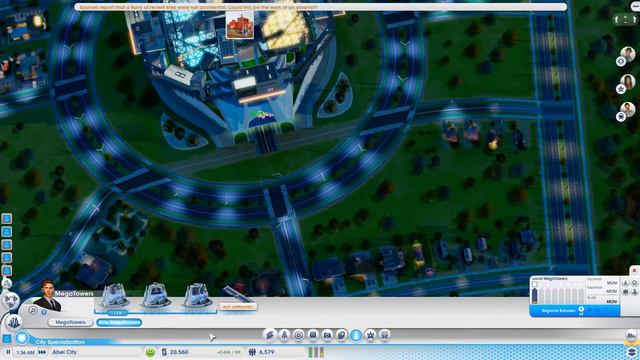The height and width of the screenshot is (360, 640).
Task: Click the lower-left icon in MegaTowers panel grid
Action: (625, 292)
